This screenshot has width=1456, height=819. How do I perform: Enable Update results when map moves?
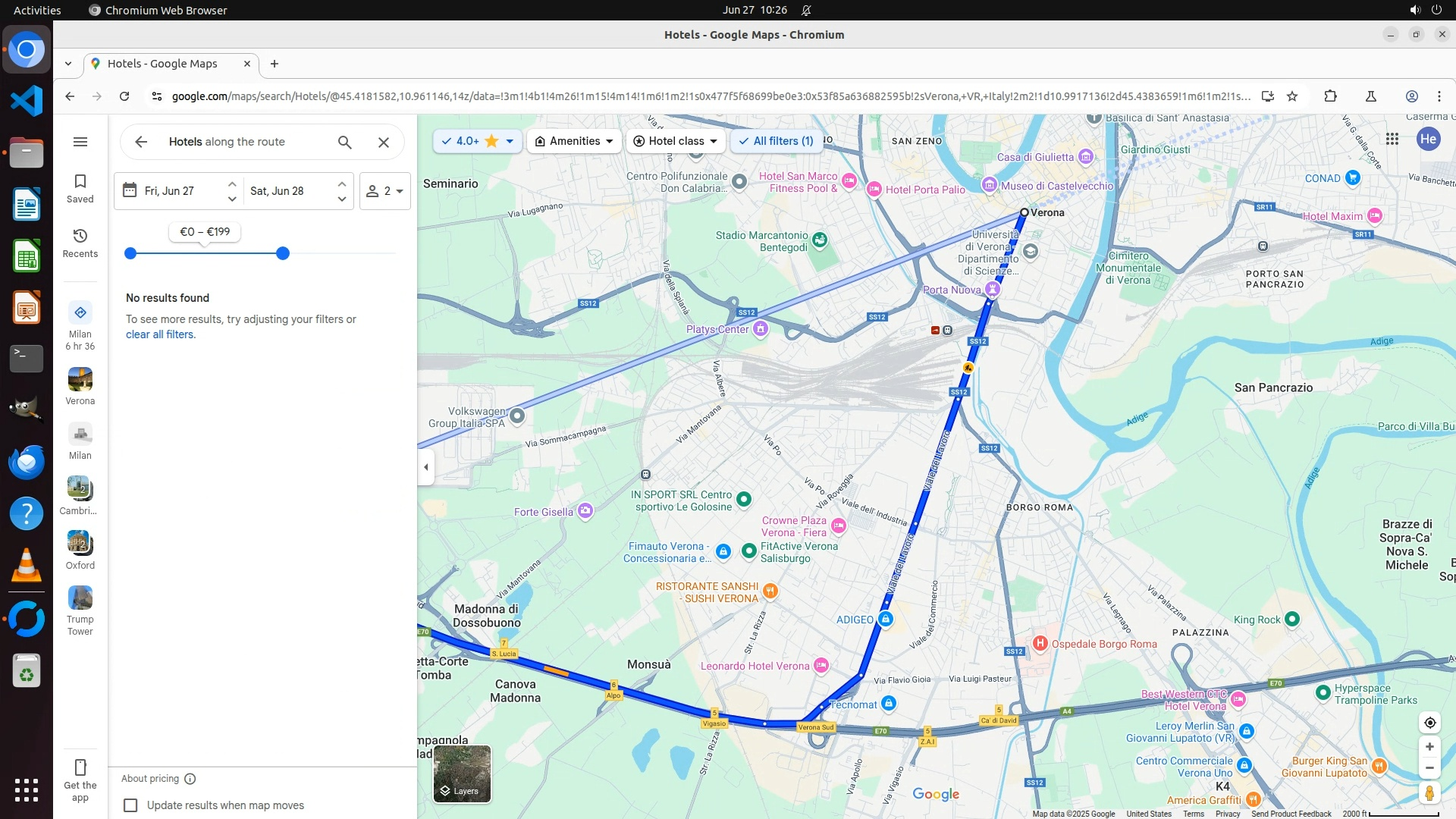(130, 805)
